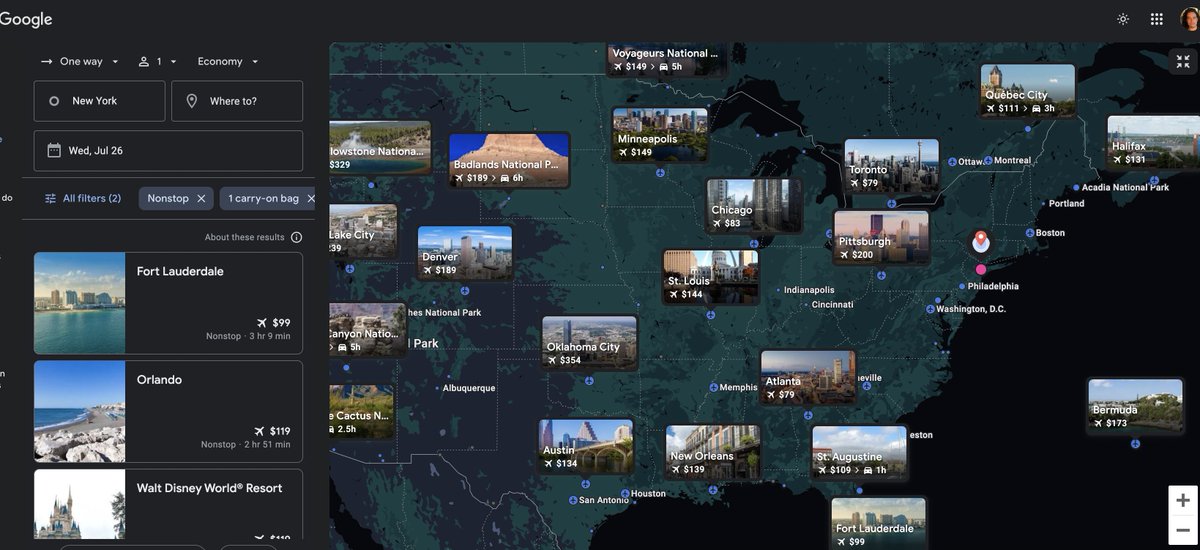The height and width of the screenshot is (550, 1200).
Task: Select the Halifax $131 map card
Action: coord(1154,142)
